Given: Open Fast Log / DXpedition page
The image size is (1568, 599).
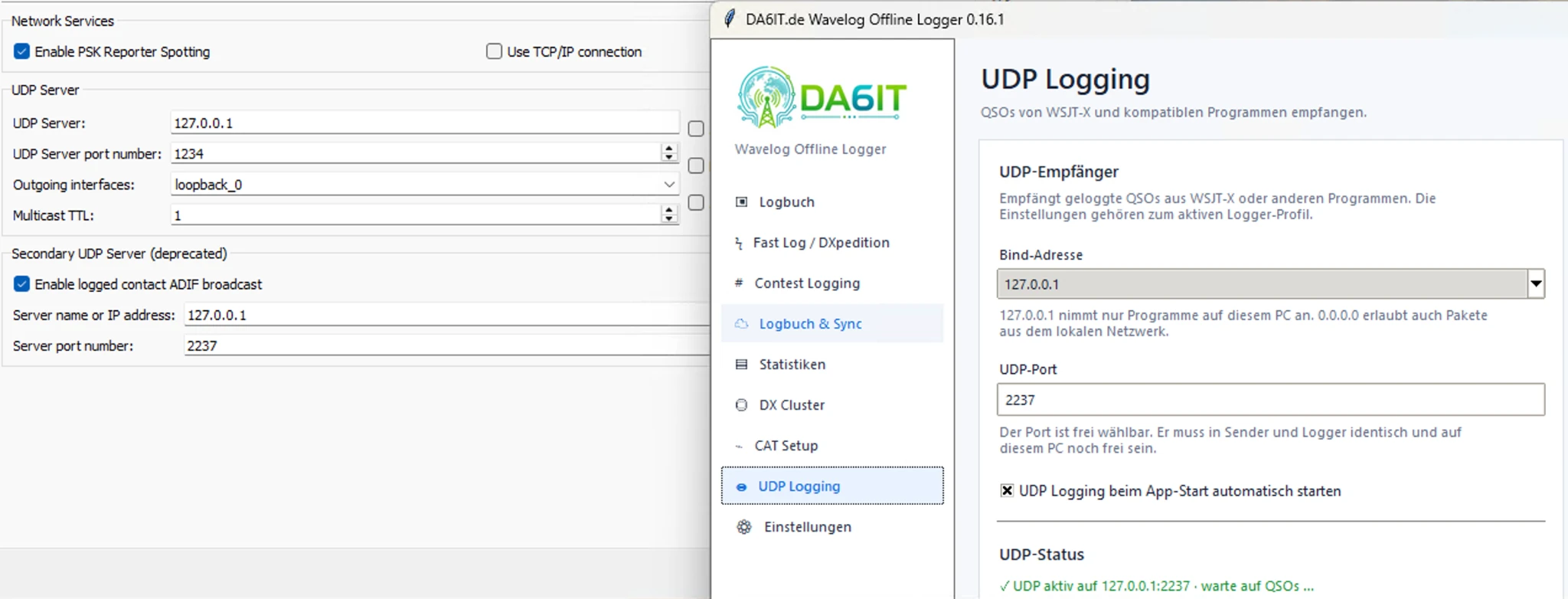Looking at the screenshot, I should coord(832,243).
